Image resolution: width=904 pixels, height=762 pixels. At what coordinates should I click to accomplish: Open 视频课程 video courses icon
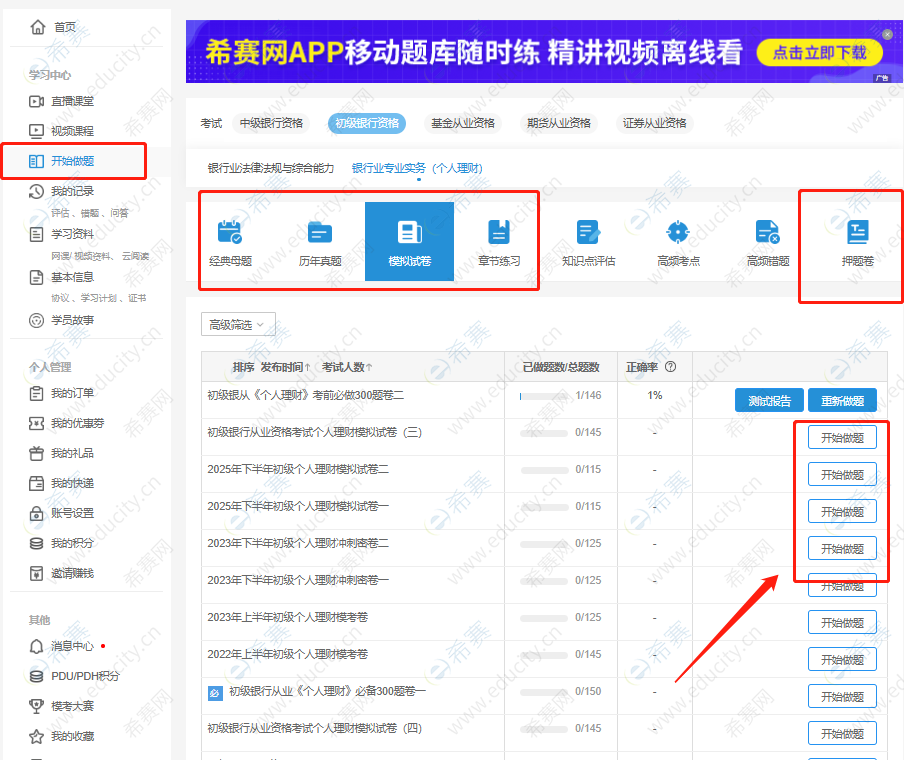36,131
